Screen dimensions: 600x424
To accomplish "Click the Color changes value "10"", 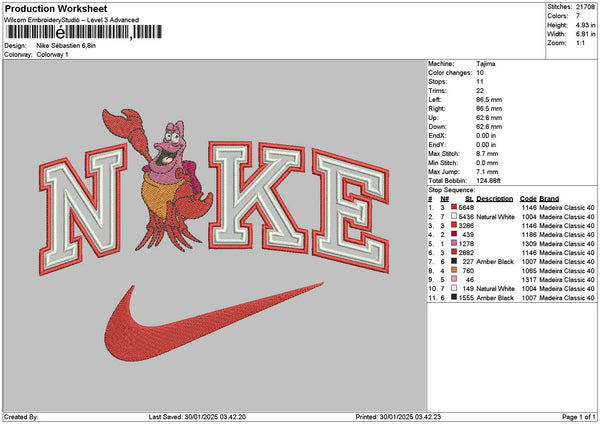I will click(480, 73).
